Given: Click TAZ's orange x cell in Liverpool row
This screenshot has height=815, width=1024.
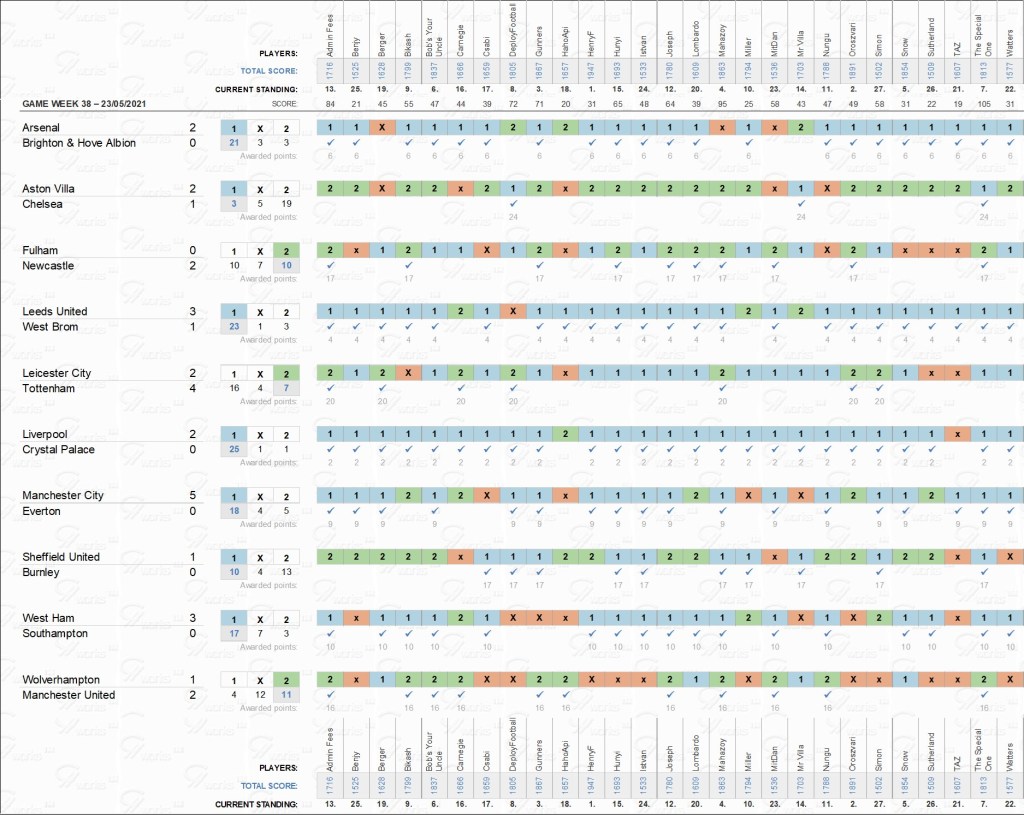Looking at the screenshot, I should [957, 434].
